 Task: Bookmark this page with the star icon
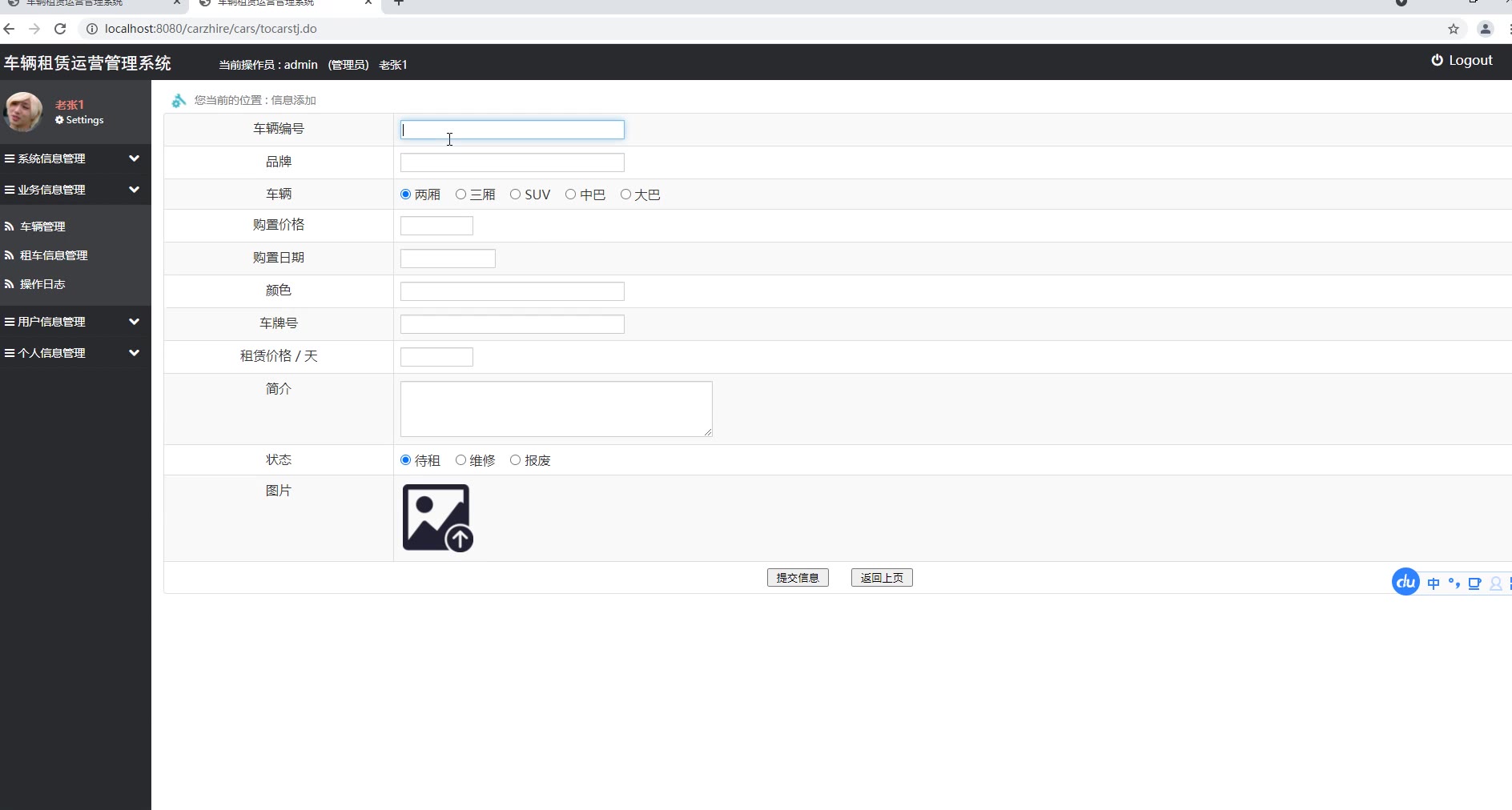tap(1454, 29)
